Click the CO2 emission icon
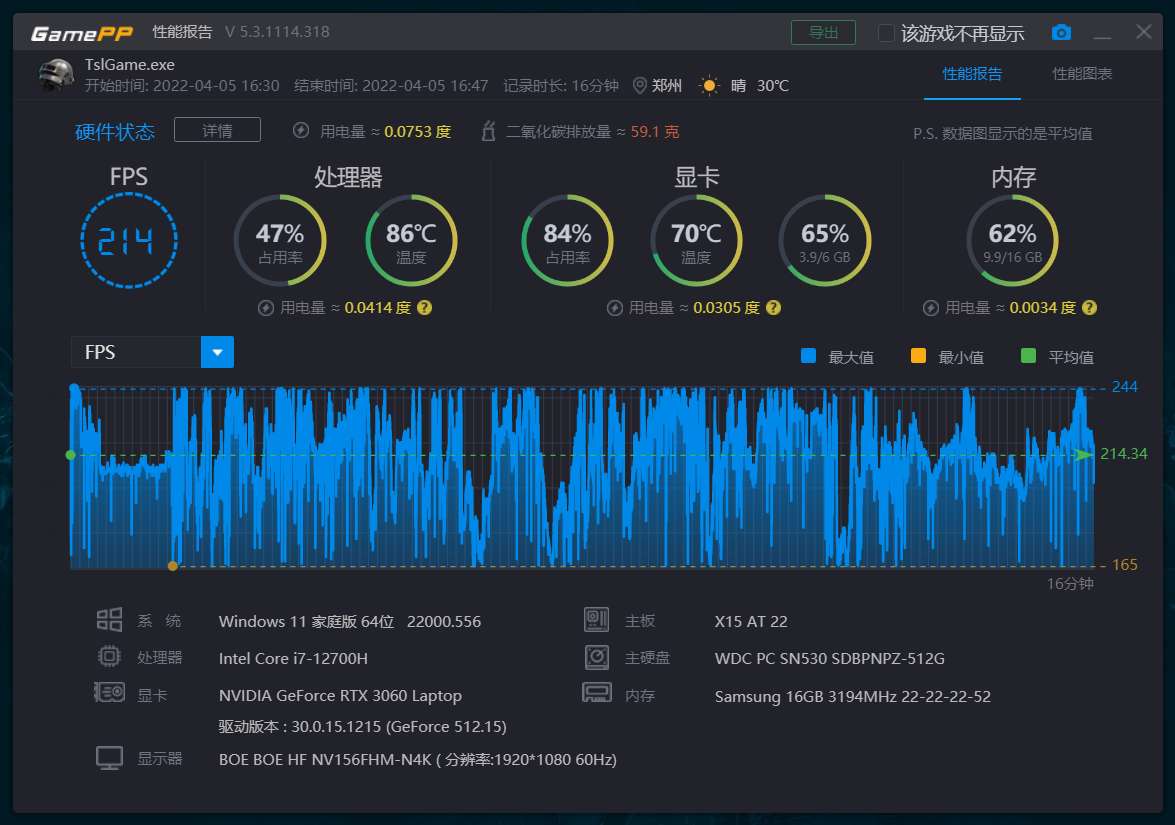 [x=489, y=131]
